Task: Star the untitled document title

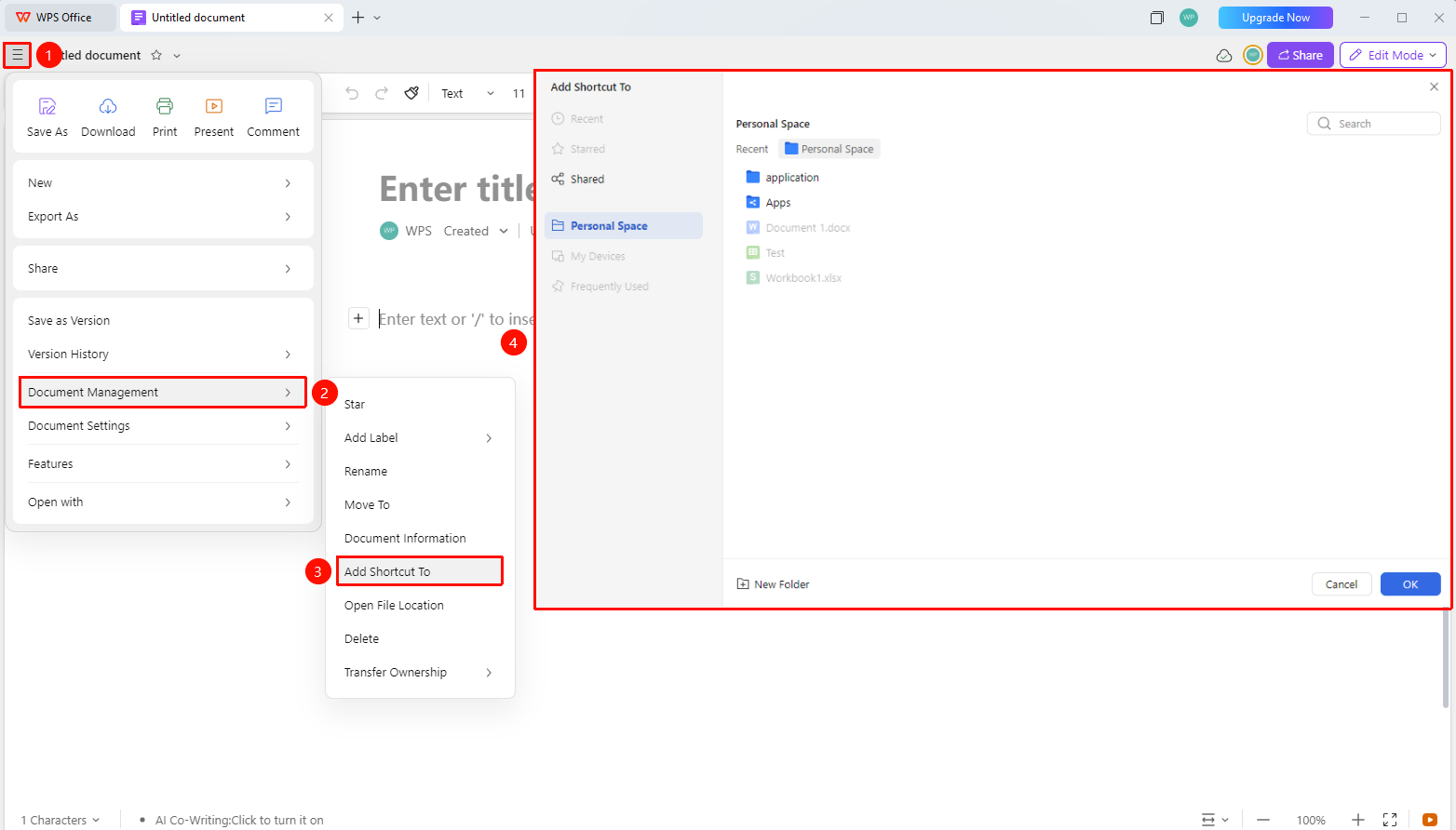Action: click(156, 55)
